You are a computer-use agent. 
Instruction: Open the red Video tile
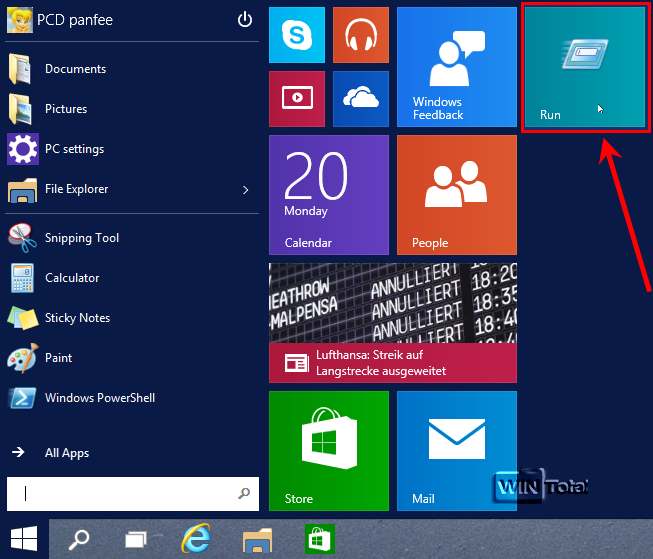click(297, 98)
